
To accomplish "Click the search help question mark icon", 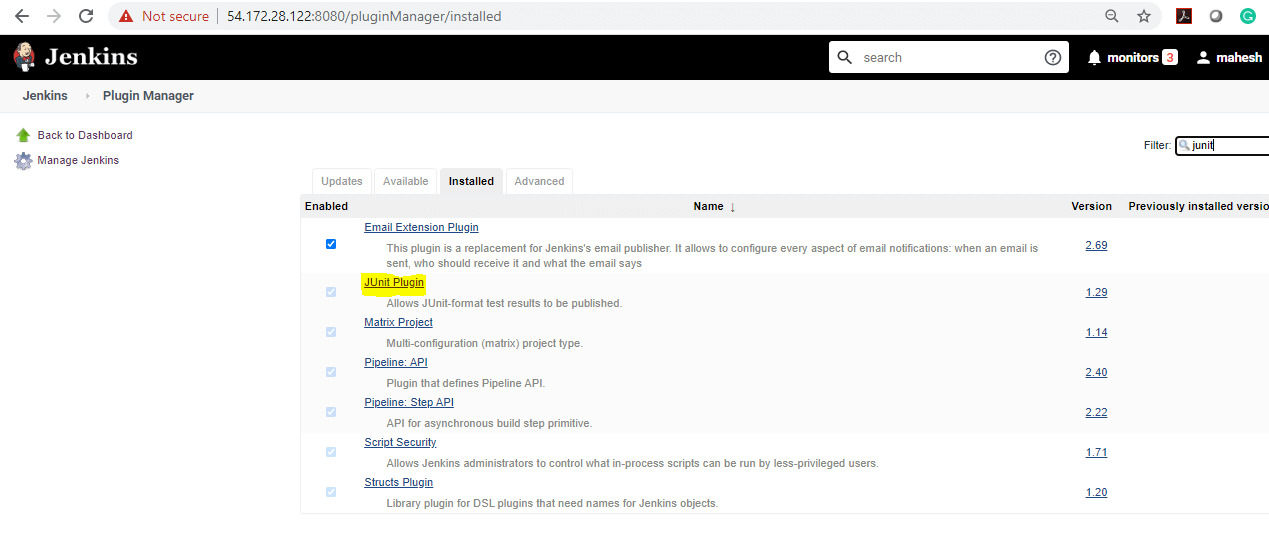I will point(1052,57).
